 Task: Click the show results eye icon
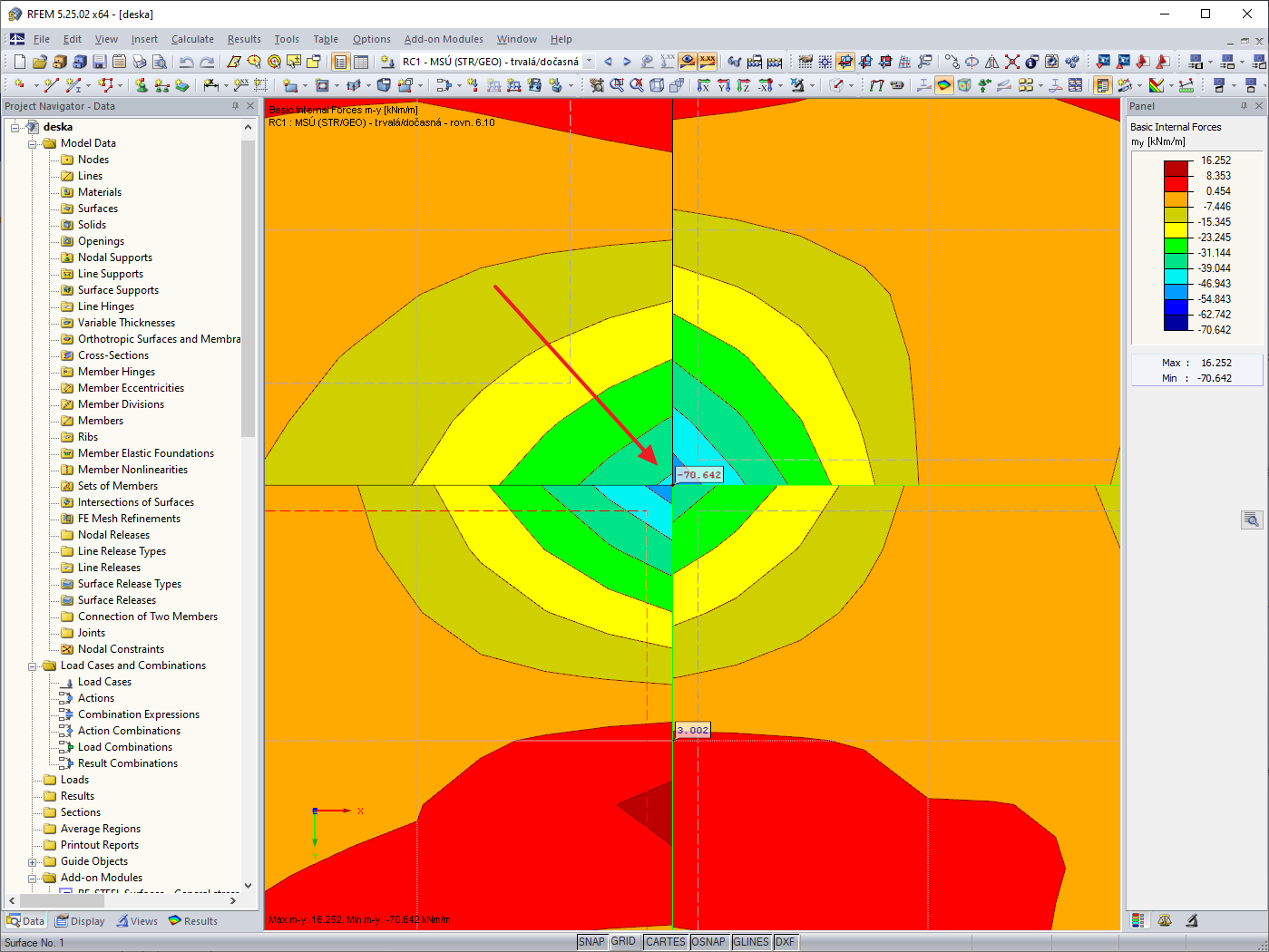[x=688, y=62]
